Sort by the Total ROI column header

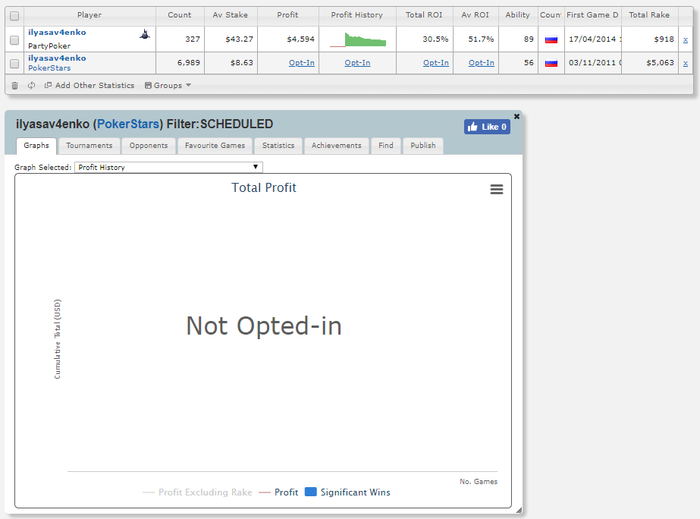[424, 15]
